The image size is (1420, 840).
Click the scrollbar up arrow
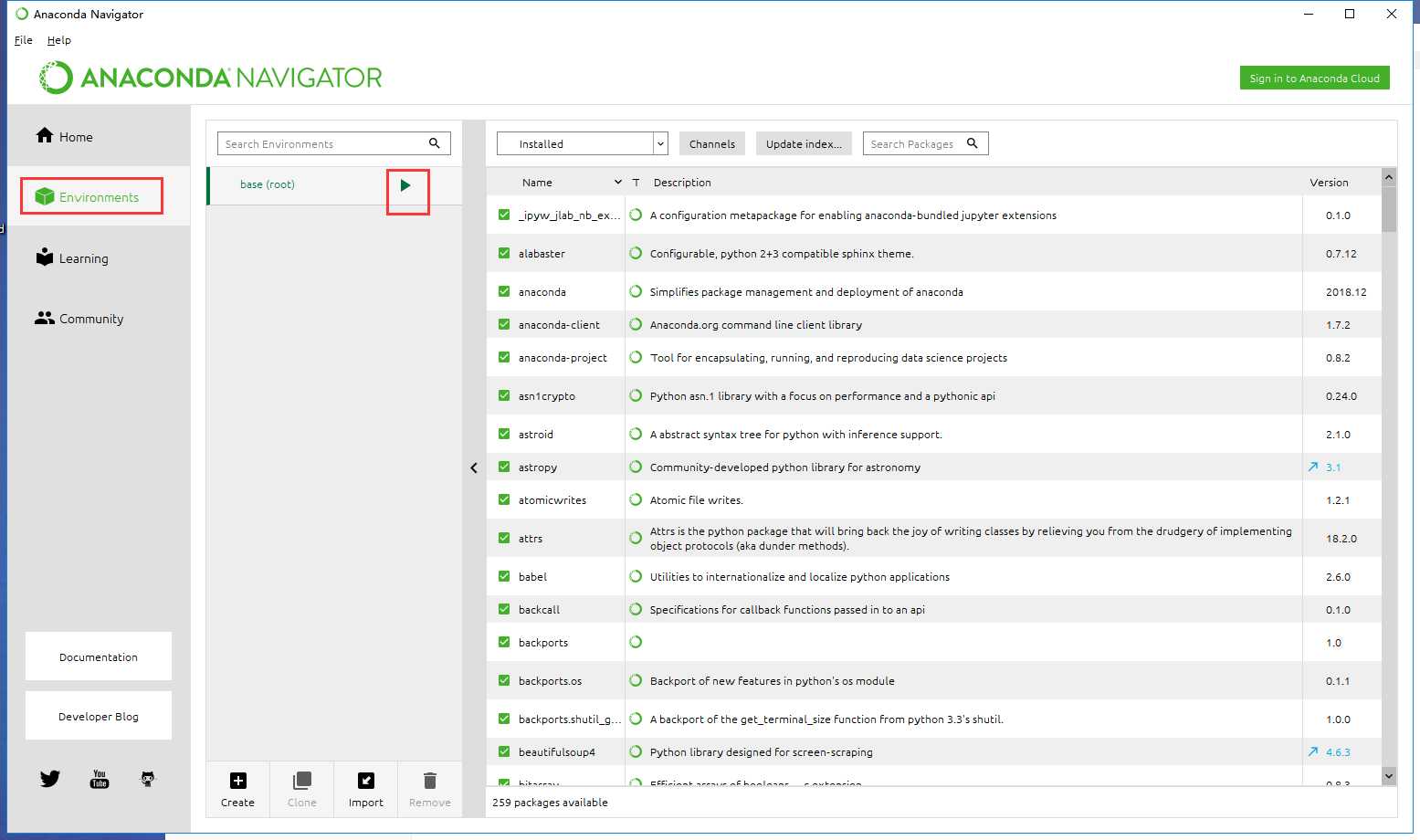point(1389,177)
